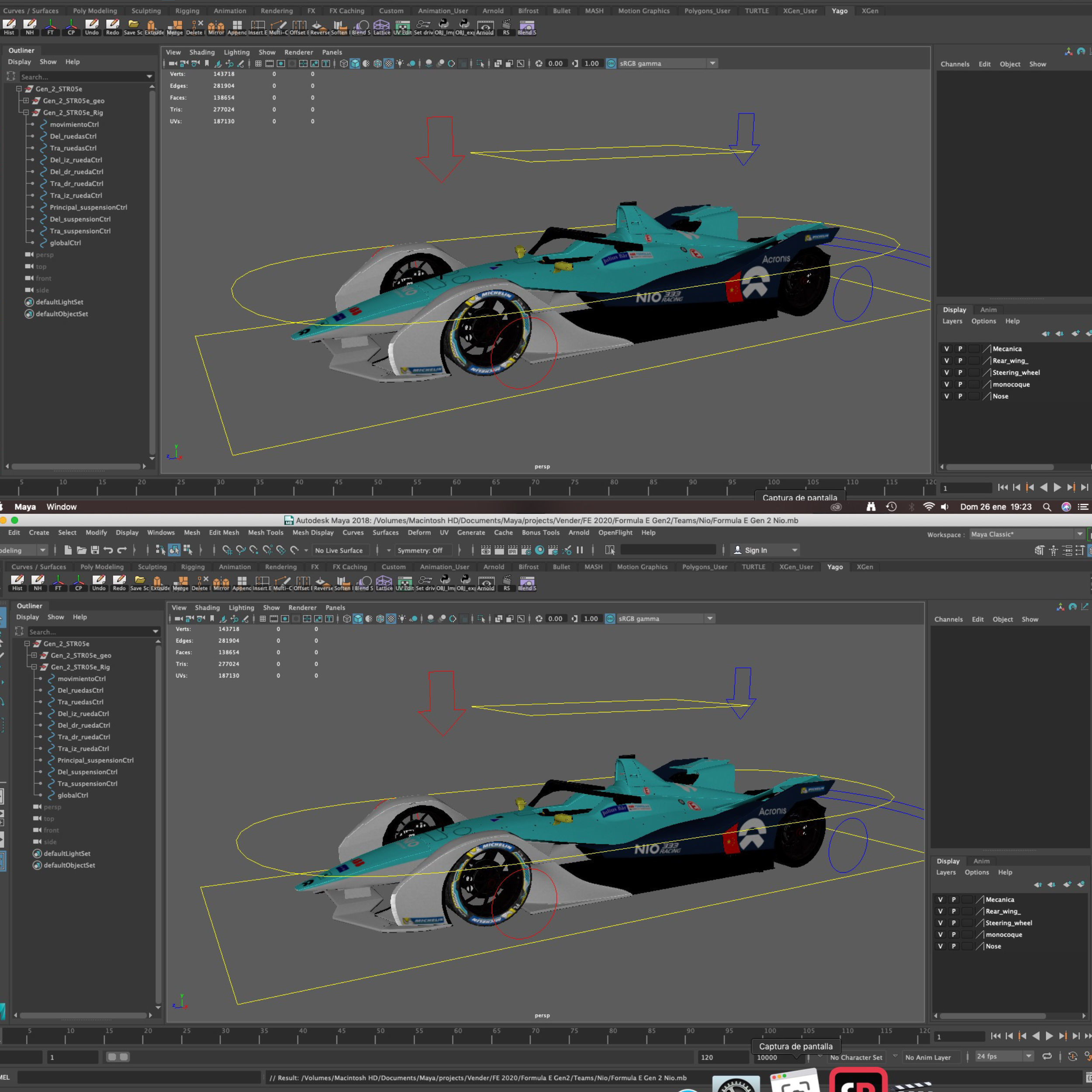
Task: Open the Sign In dropdown
Action: [765, 550]
